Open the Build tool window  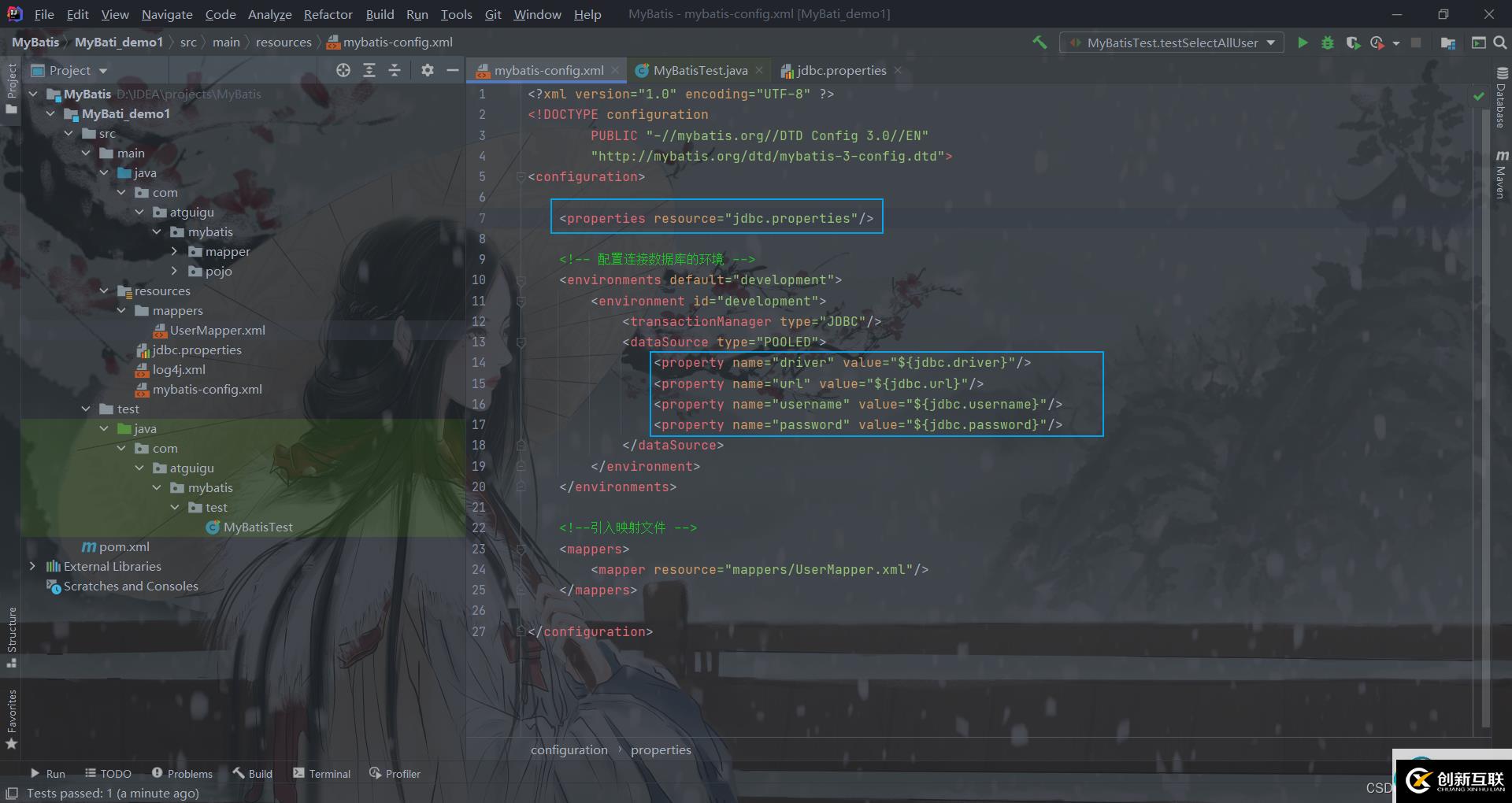tap(252, 774)
